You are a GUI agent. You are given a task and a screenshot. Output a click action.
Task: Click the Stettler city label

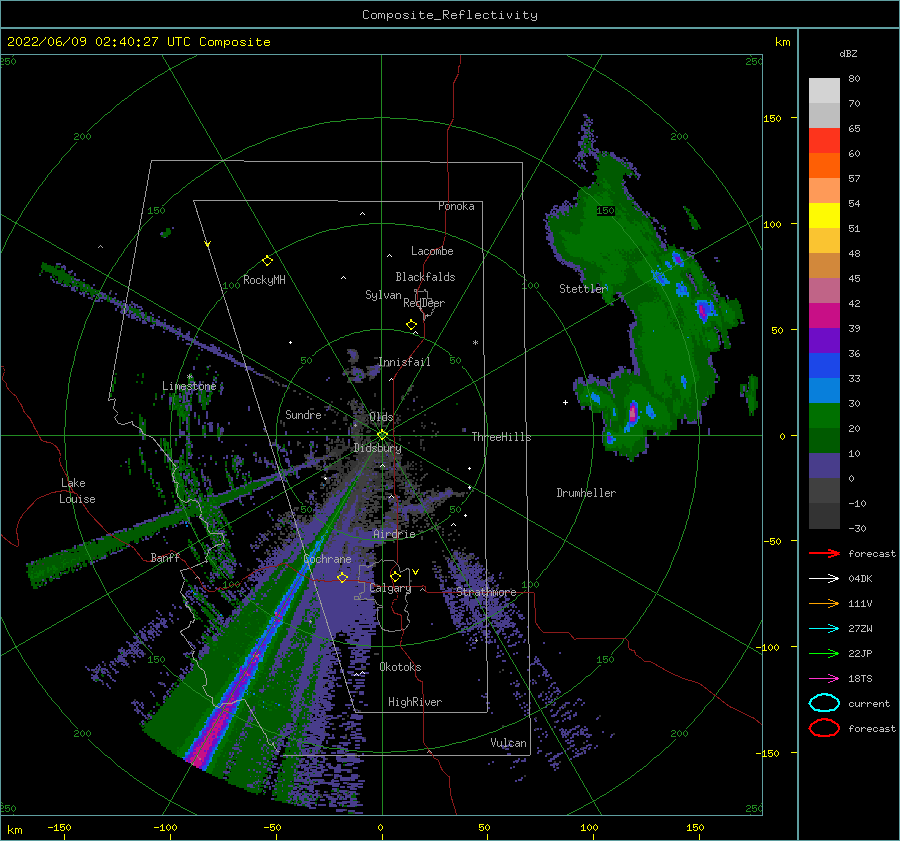(x=583, y=289)
